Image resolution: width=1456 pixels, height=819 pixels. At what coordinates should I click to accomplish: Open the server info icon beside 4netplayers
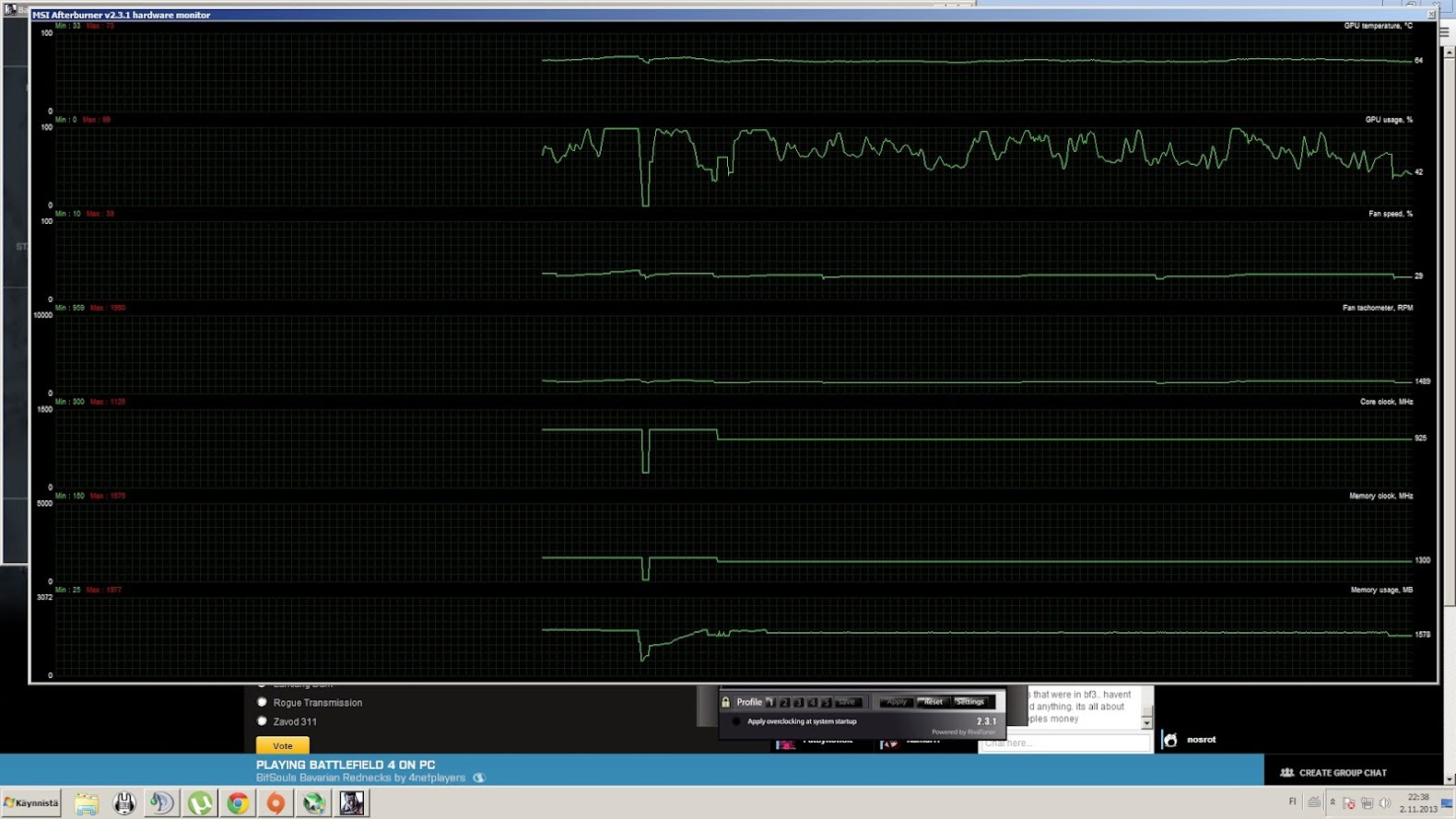tap(478, 778)
